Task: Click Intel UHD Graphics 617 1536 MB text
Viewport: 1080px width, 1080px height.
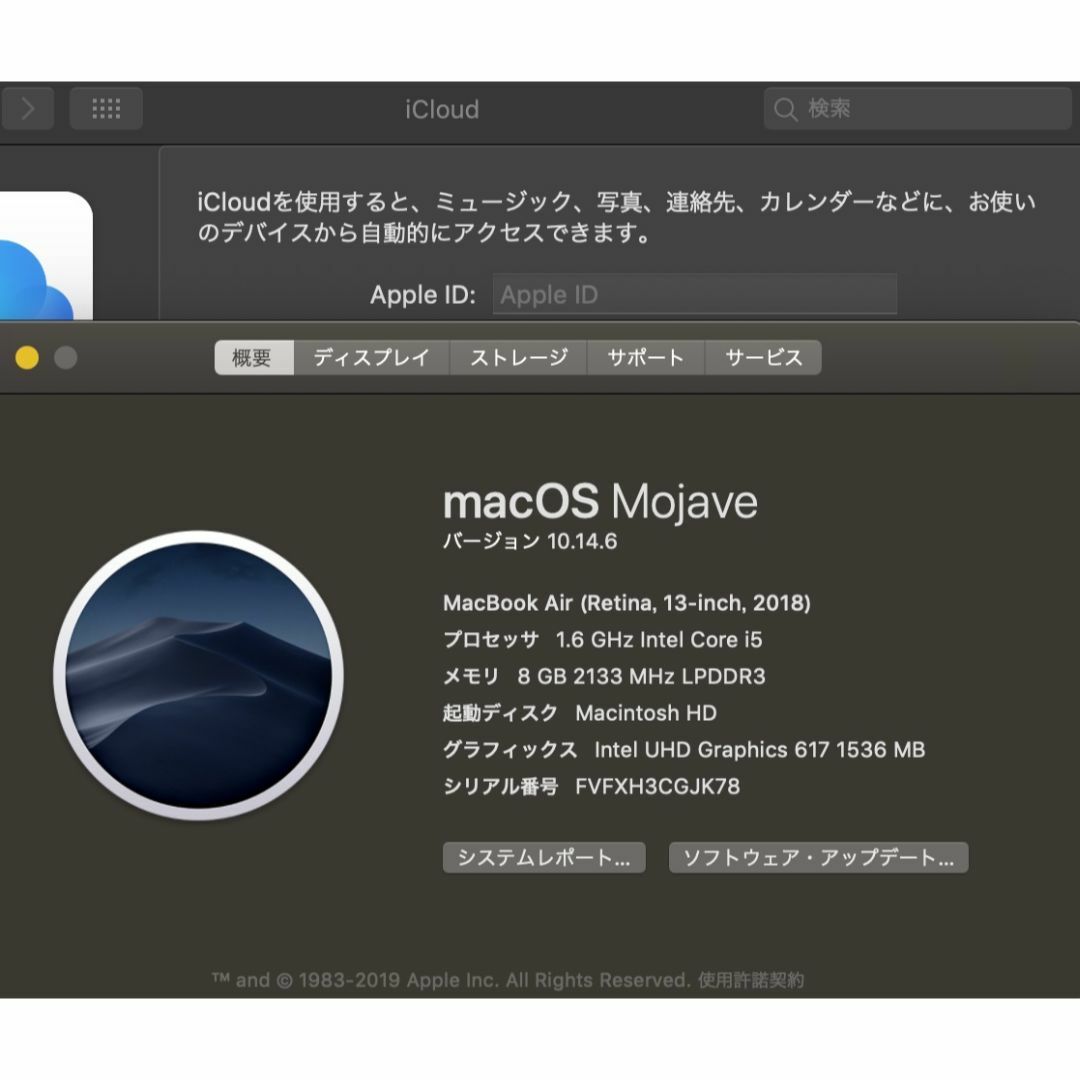Action: coord(760,749)
